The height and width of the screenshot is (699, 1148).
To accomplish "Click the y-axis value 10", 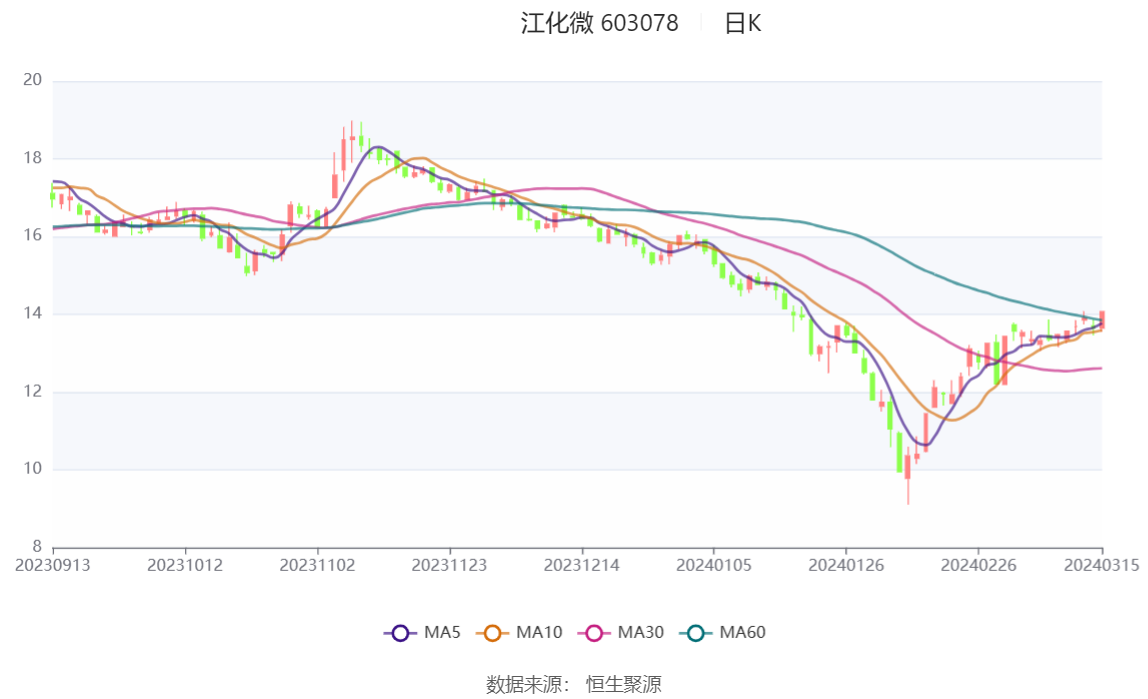I will (32, 468).
